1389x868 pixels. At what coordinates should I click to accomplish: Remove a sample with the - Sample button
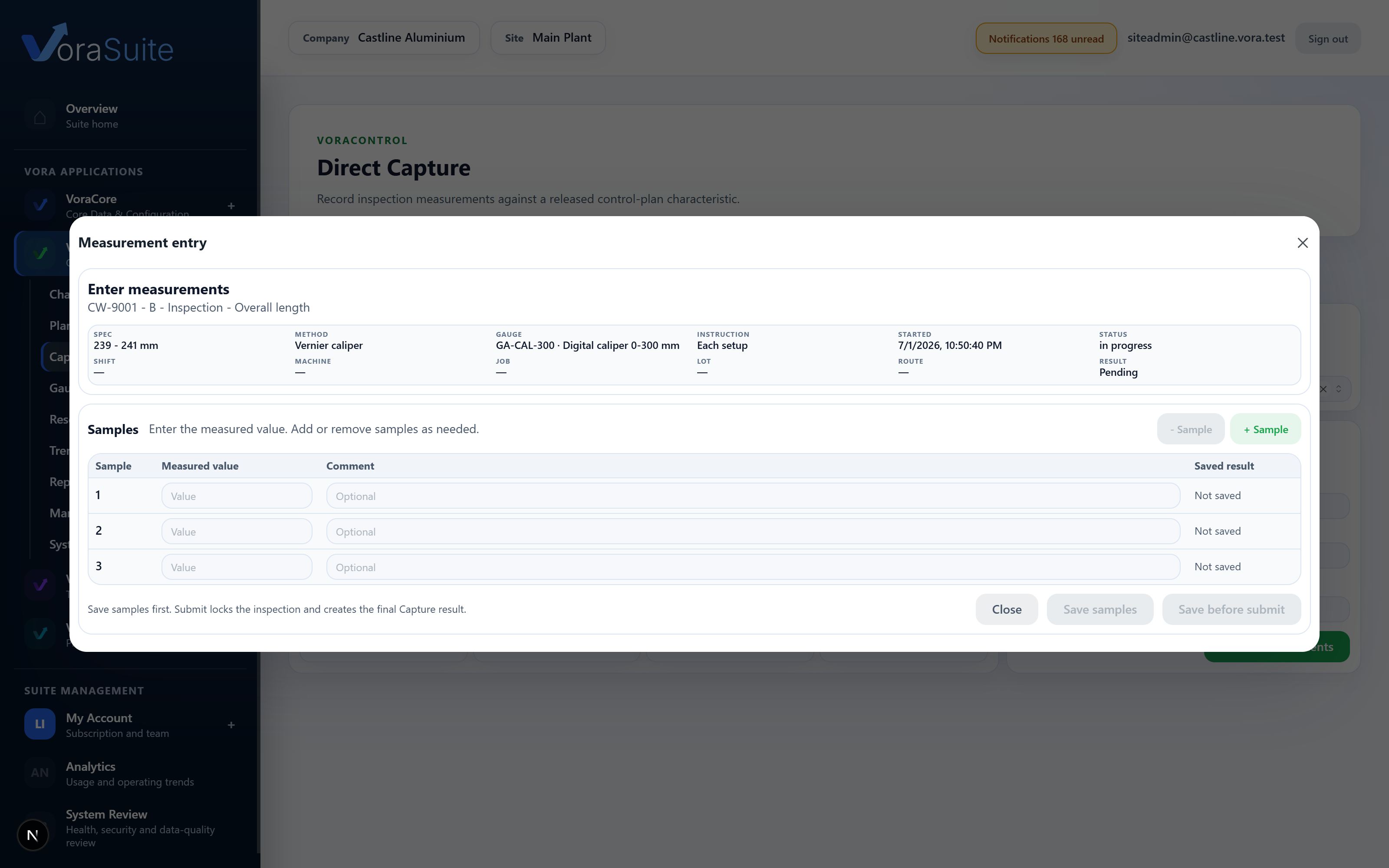coord(1190,429)
